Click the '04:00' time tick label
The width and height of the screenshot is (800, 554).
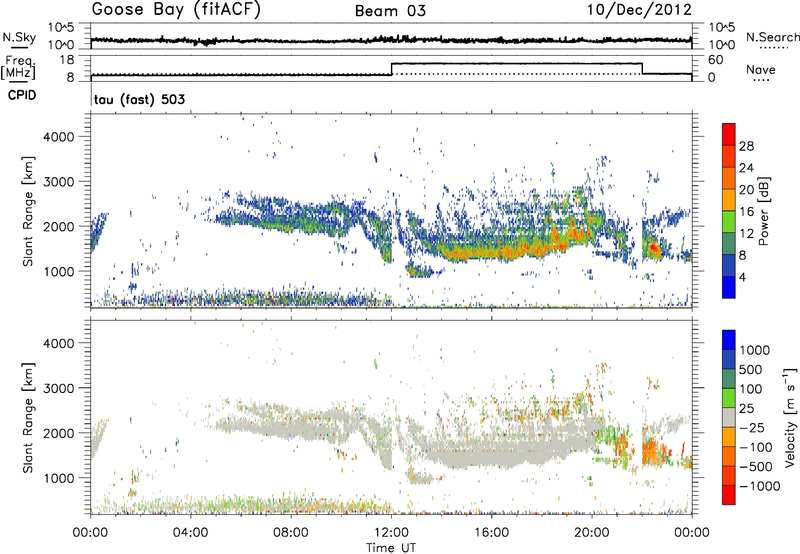pos(190,533)
